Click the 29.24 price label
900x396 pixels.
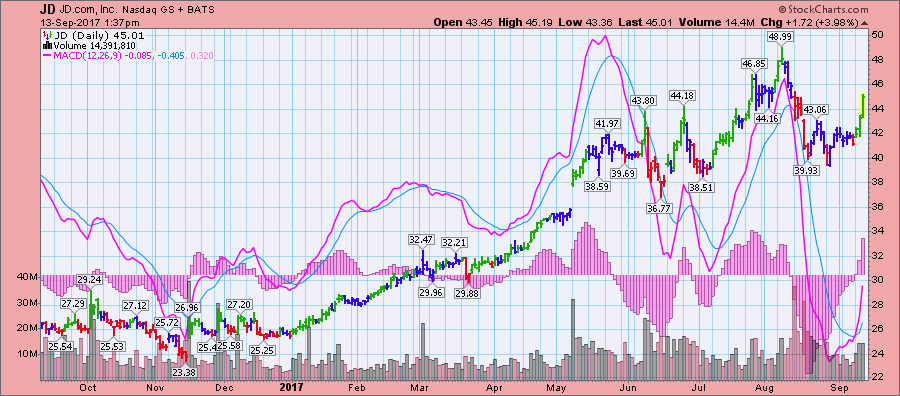pyautogui.click(x=89, y=279)
